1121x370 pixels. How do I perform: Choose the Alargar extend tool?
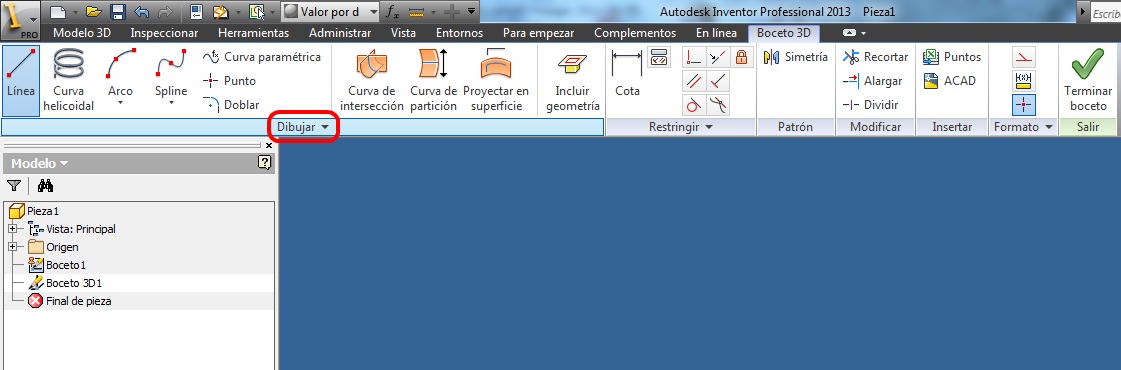coord(872,81)
